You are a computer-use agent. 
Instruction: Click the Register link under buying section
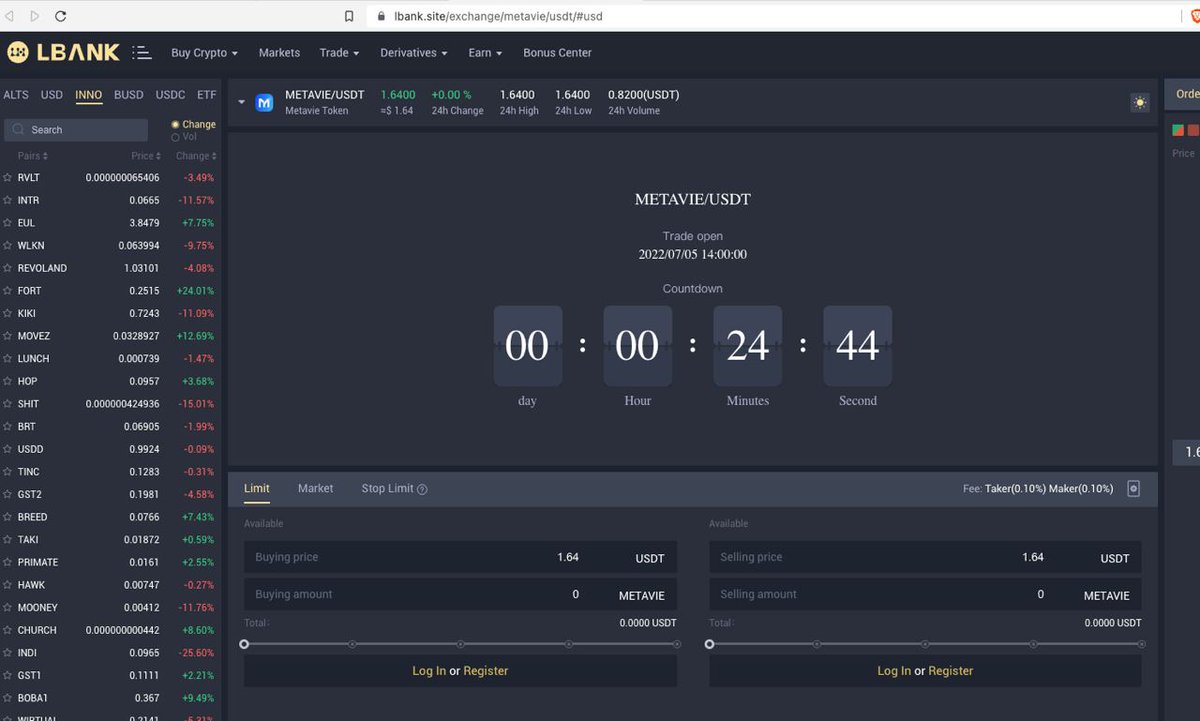[x=486, y=671]
